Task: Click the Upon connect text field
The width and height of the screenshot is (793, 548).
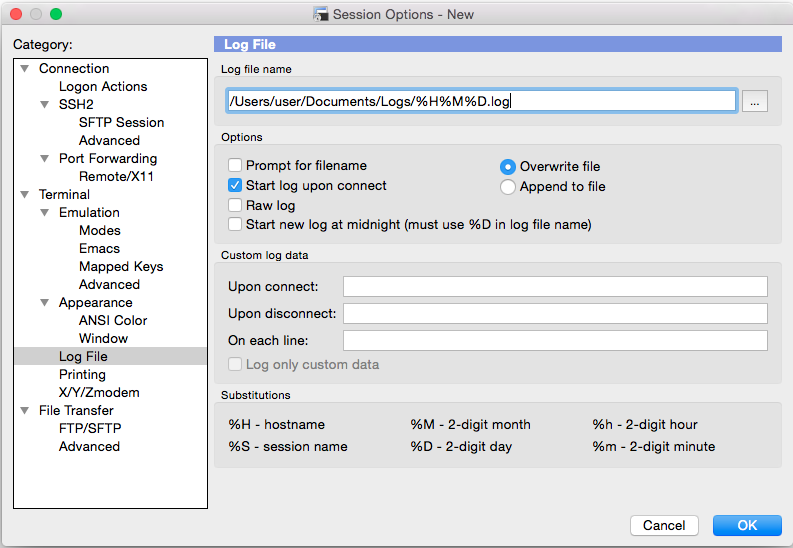Action: click(x=555, y=286)
